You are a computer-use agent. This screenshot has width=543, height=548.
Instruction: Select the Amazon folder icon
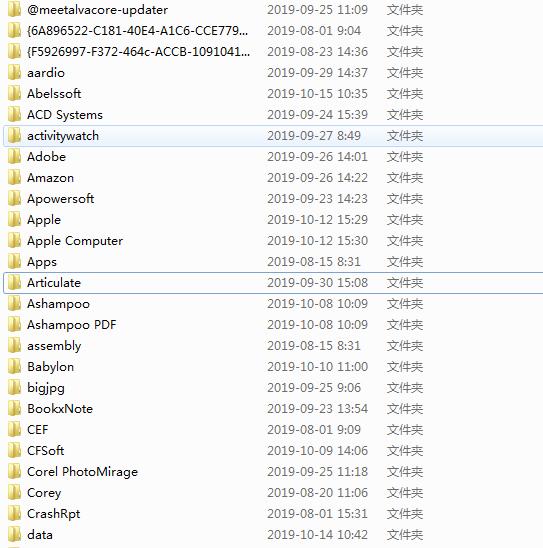(14, 178)
